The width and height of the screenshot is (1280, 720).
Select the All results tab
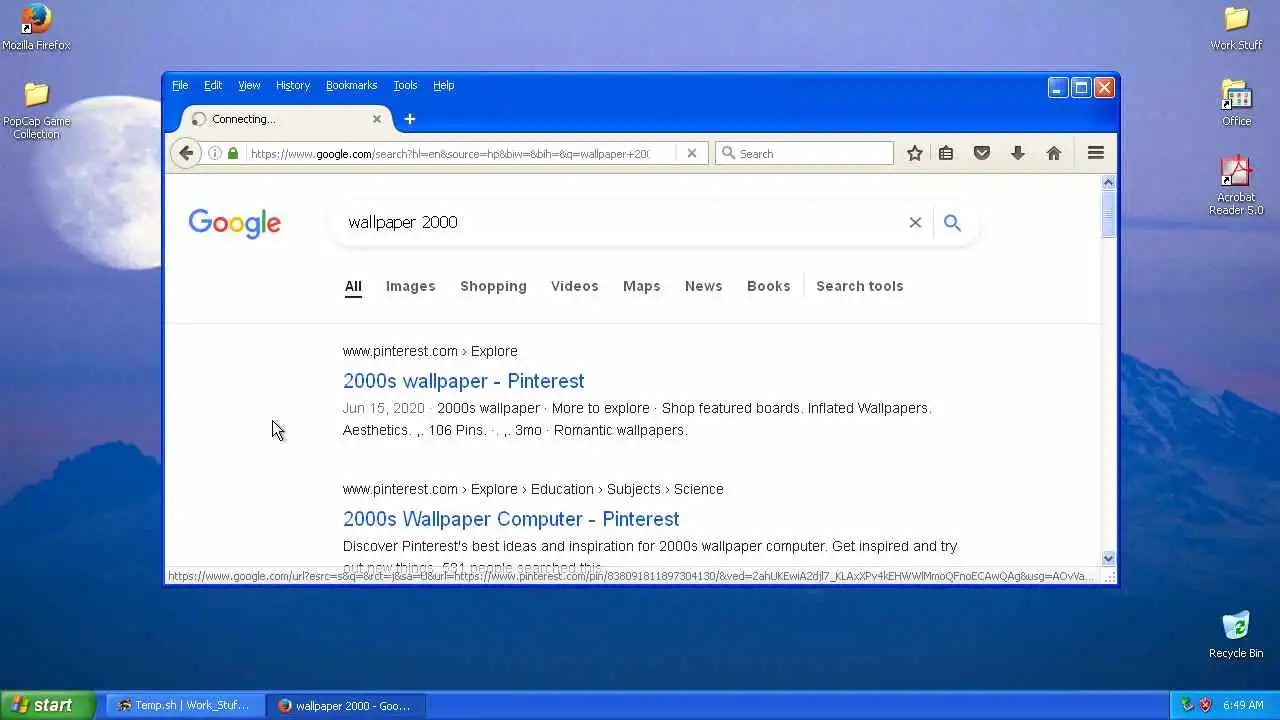coord(353,286)
